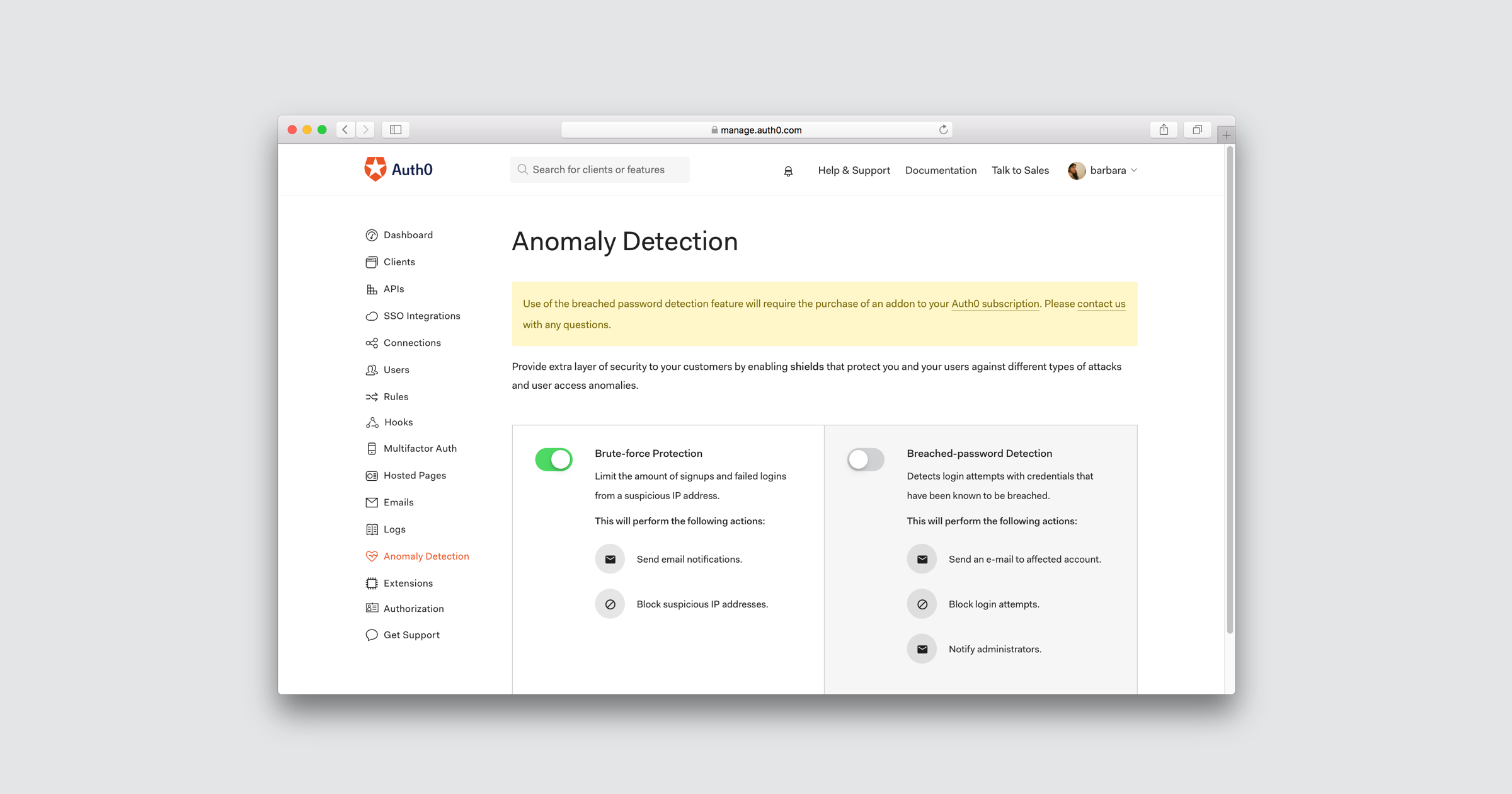Open the Documentation menu item

pyautogui.click(x=941, y=170)
